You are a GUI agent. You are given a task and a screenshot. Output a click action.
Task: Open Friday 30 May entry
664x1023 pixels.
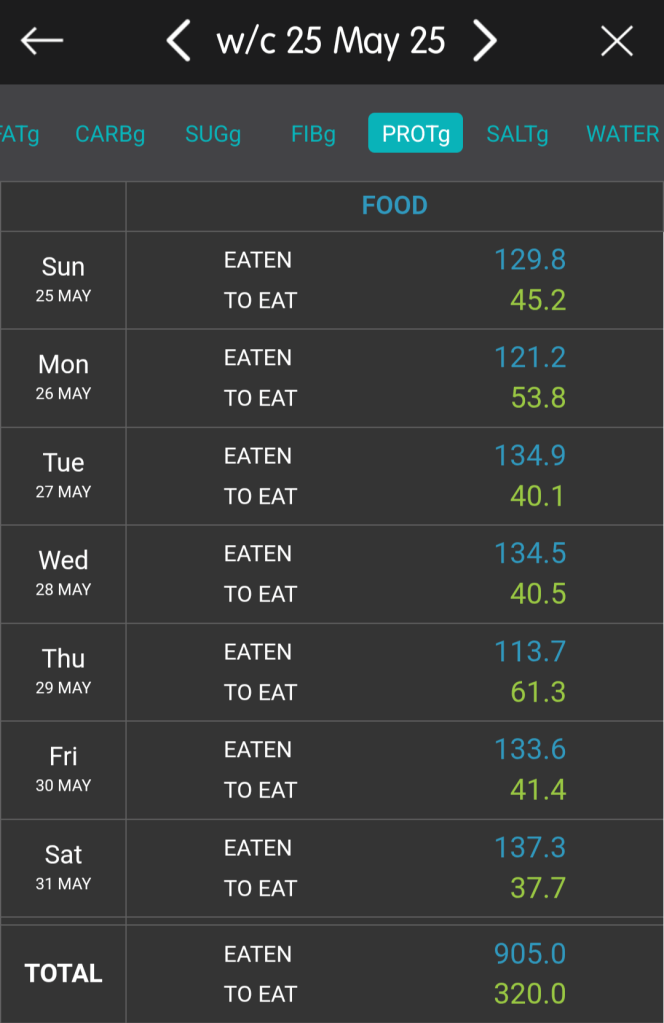(63, 769)
